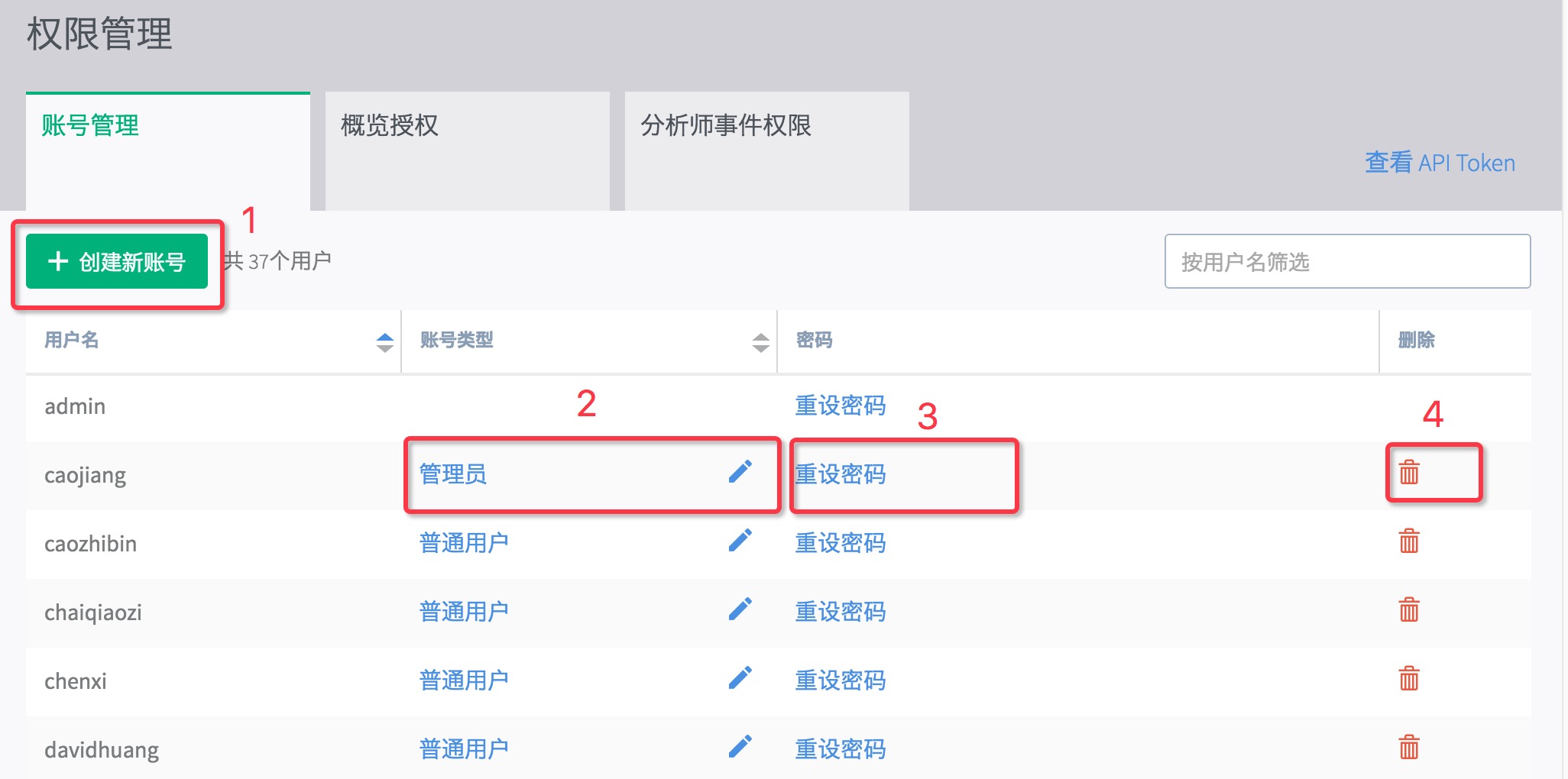Image resolution: width=1568 pixels, height=779 pixels.
Task: Sort by 账号类型 column arrows
Action: (761, 342)
